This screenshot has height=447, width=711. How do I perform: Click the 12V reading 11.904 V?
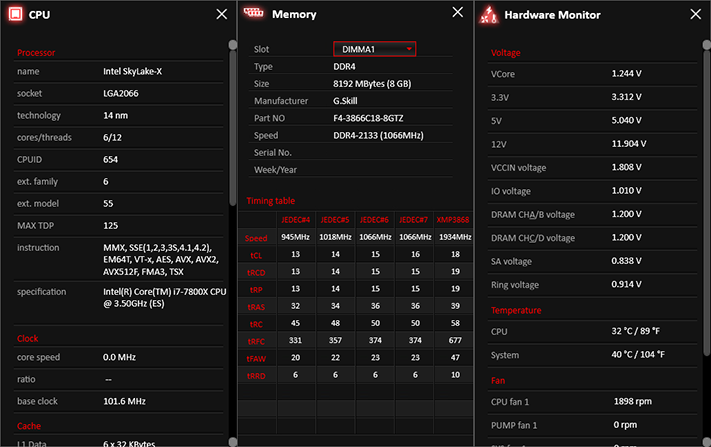pos(629,144)
